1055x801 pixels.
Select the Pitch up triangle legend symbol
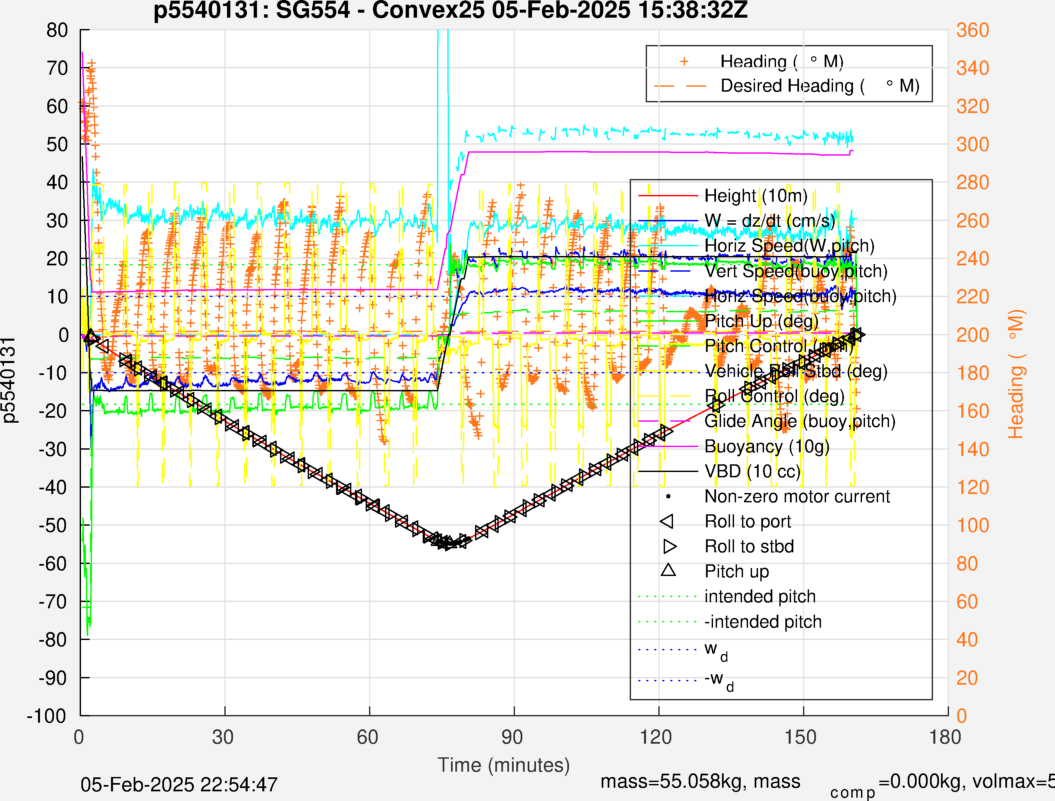tap(667, 571)
